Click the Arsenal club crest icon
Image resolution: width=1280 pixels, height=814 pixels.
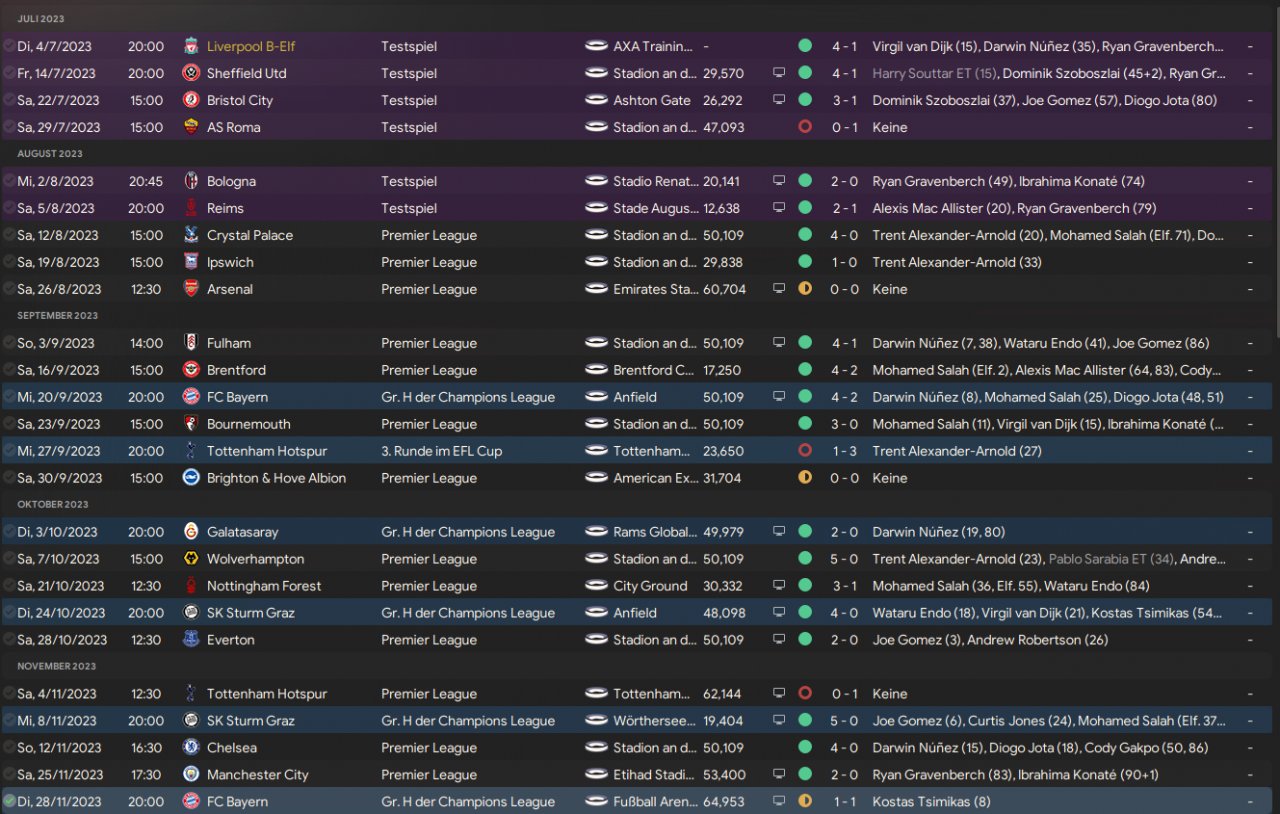191,289
